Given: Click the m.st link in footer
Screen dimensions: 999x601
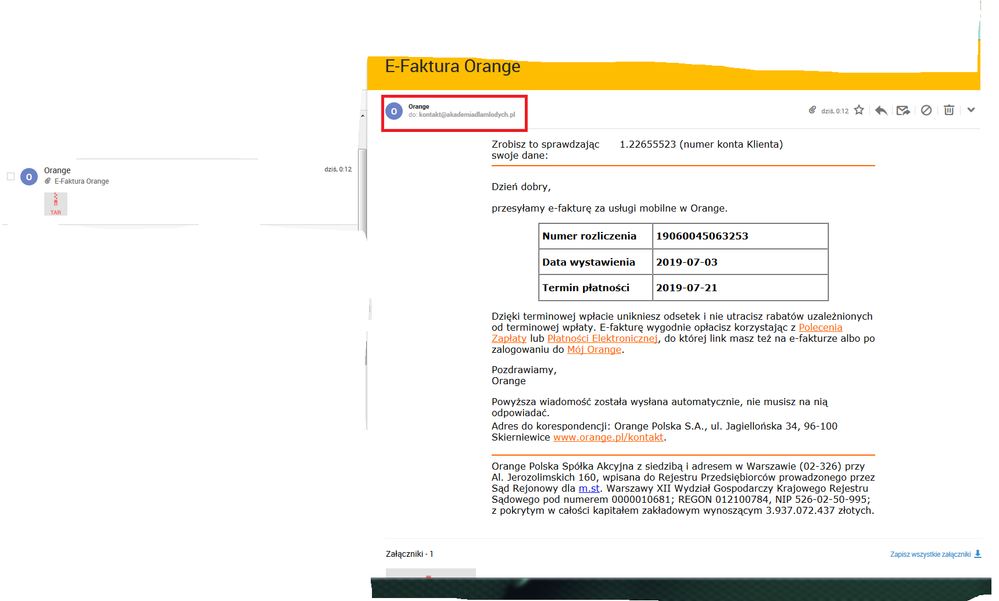Looking at the screenshot, I should pos(588,488).
